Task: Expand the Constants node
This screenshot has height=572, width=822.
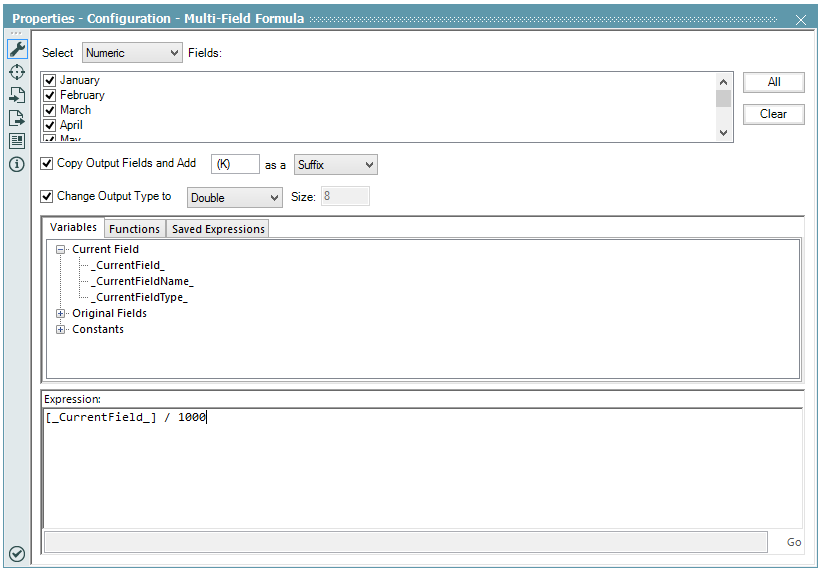Action: (60, 330)
